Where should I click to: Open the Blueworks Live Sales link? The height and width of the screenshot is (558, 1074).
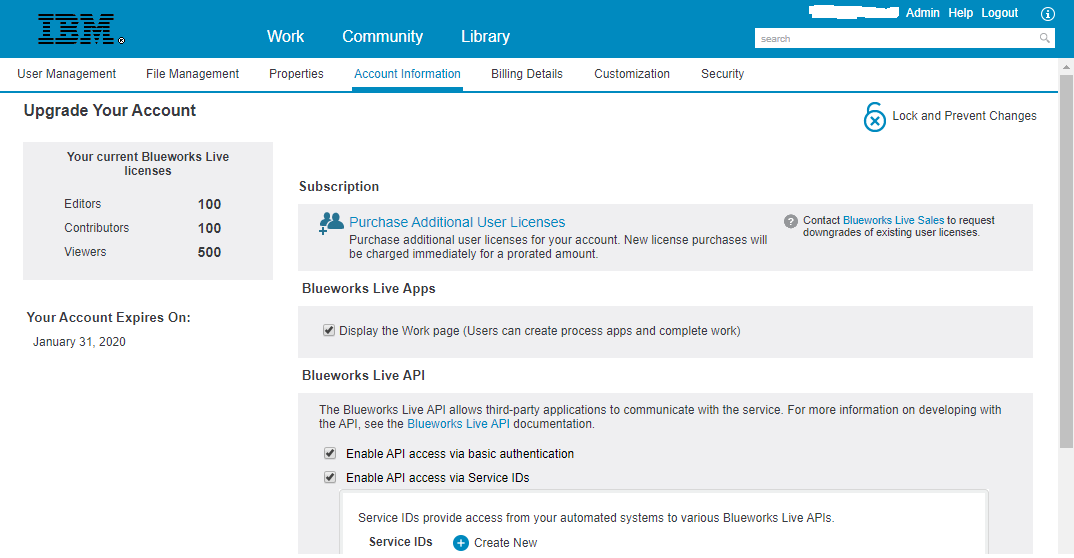click(x=893, y=220)
